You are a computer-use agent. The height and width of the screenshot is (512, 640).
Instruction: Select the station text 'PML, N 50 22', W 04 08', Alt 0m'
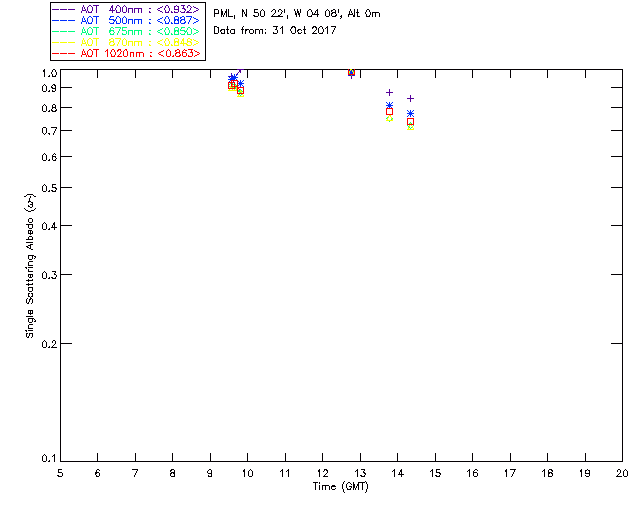297,14
